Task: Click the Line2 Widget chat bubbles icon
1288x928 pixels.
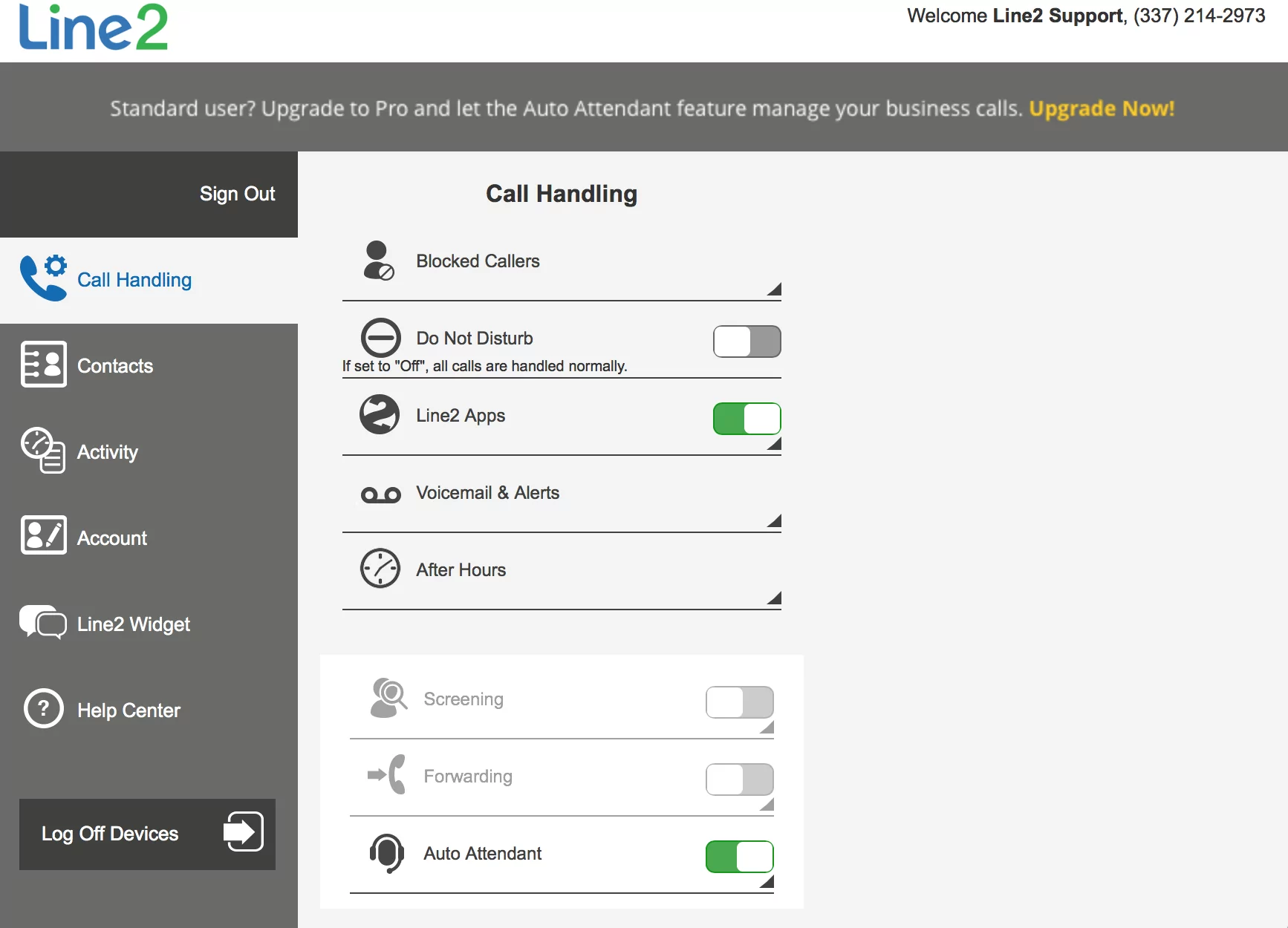Action: (x=43, y=622)
